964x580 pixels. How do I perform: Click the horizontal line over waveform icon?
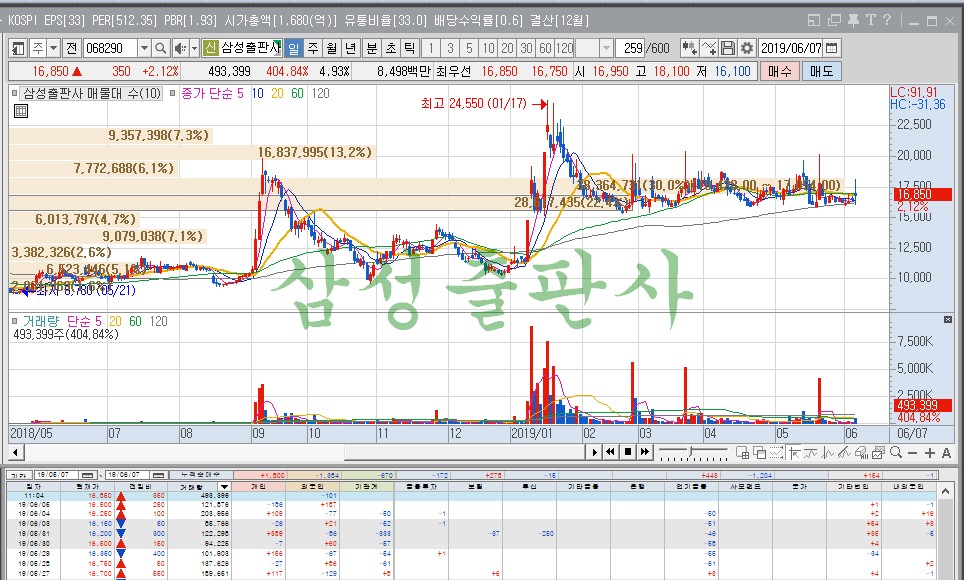[x=810, y=453]
